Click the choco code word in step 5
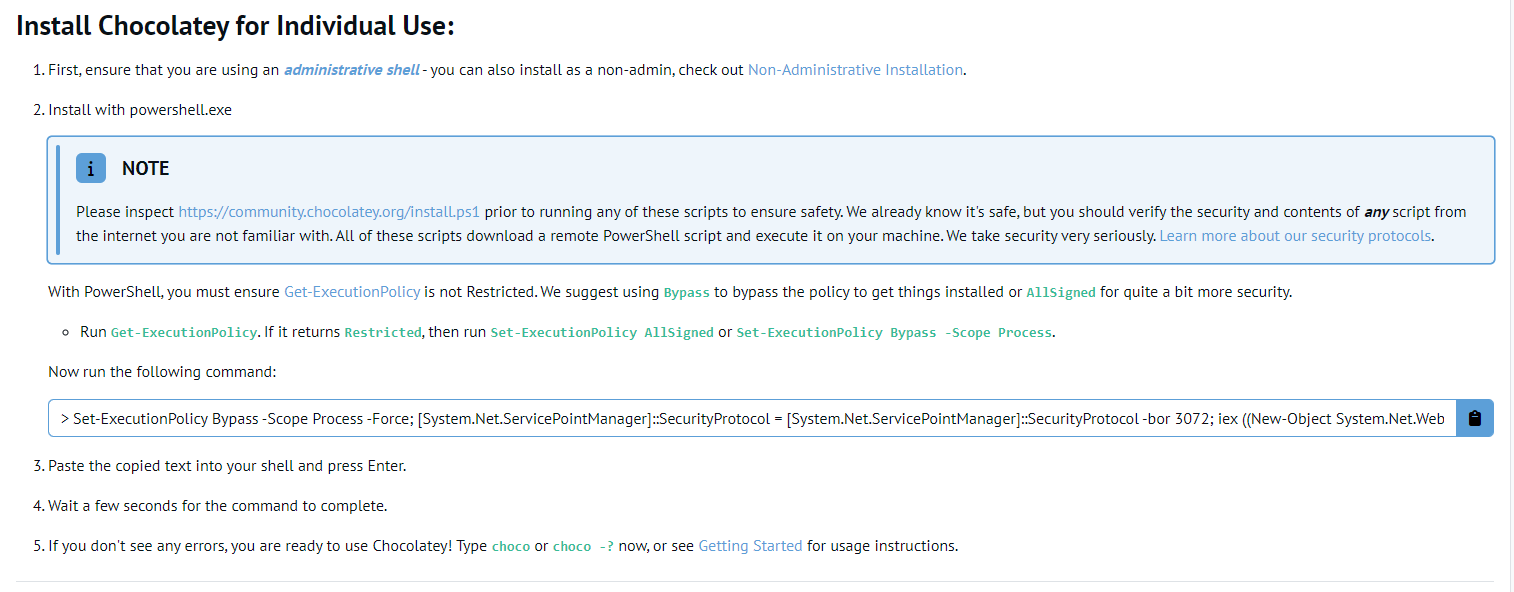 point(511,547)
